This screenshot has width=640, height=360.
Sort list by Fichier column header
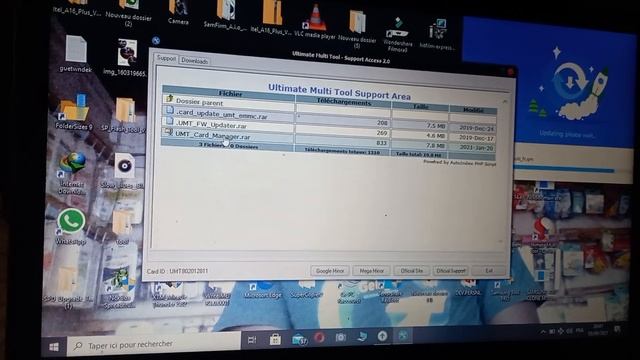(x=230, y=93)
